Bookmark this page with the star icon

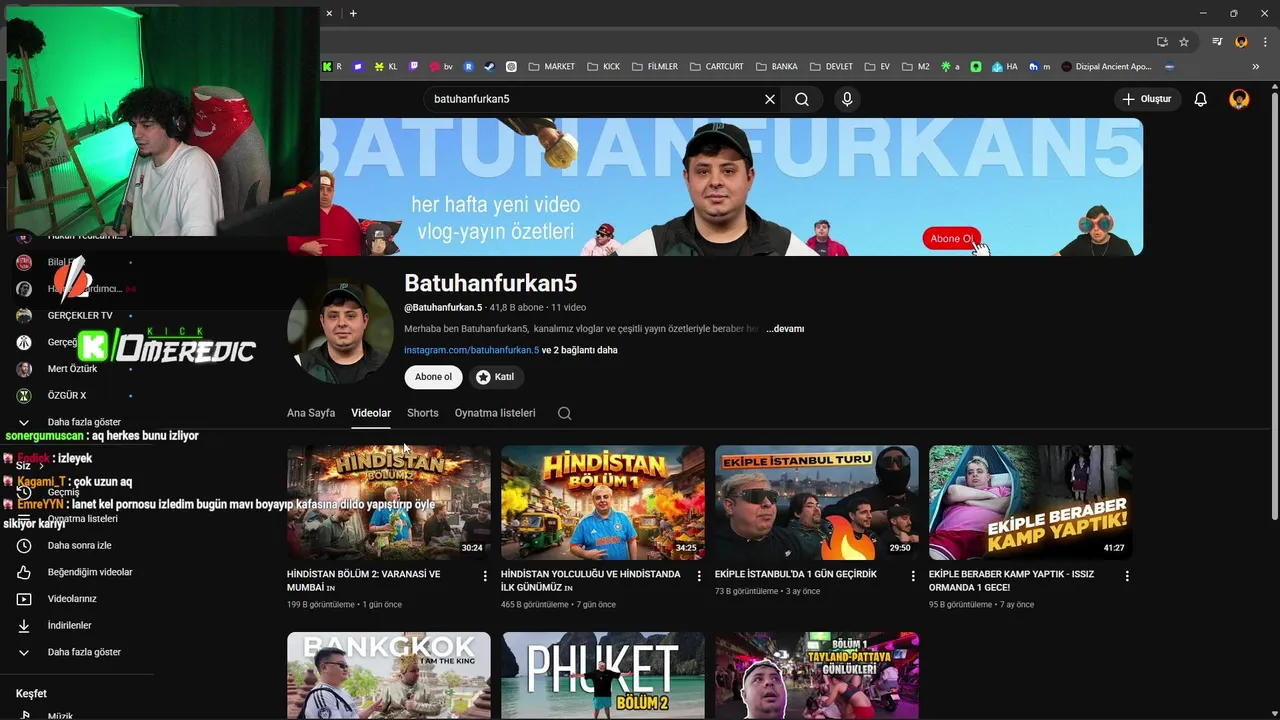[1184, 42]
